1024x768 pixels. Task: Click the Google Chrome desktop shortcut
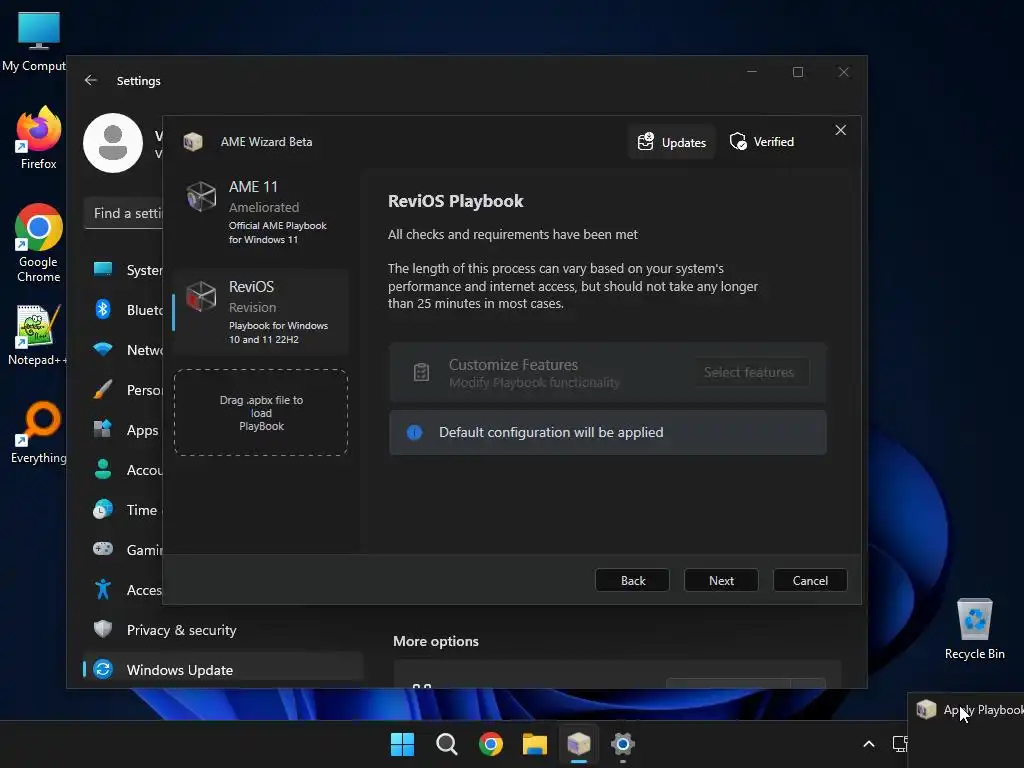39,243
